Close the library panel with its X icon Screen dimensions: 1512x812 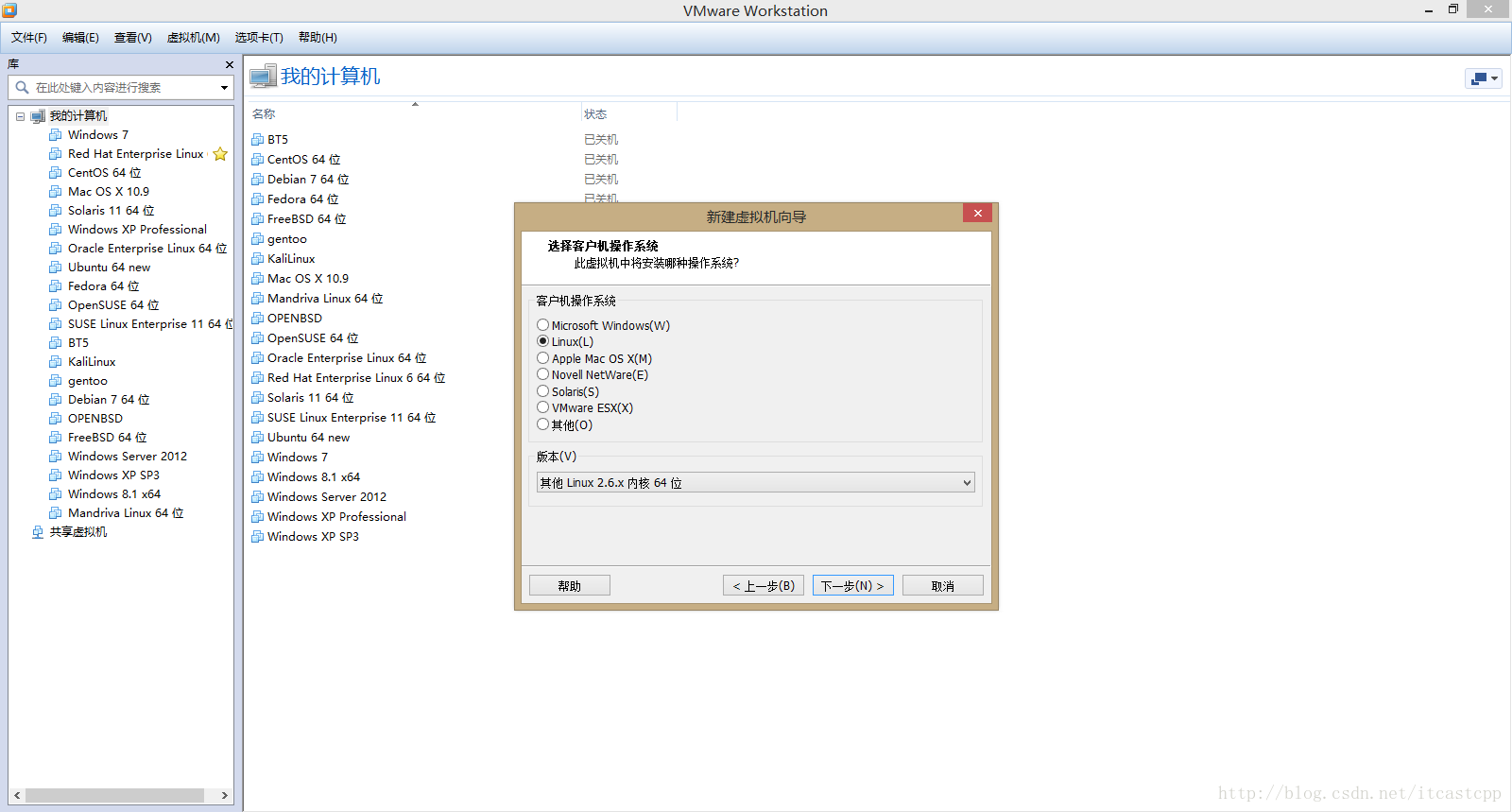point(230,64)
